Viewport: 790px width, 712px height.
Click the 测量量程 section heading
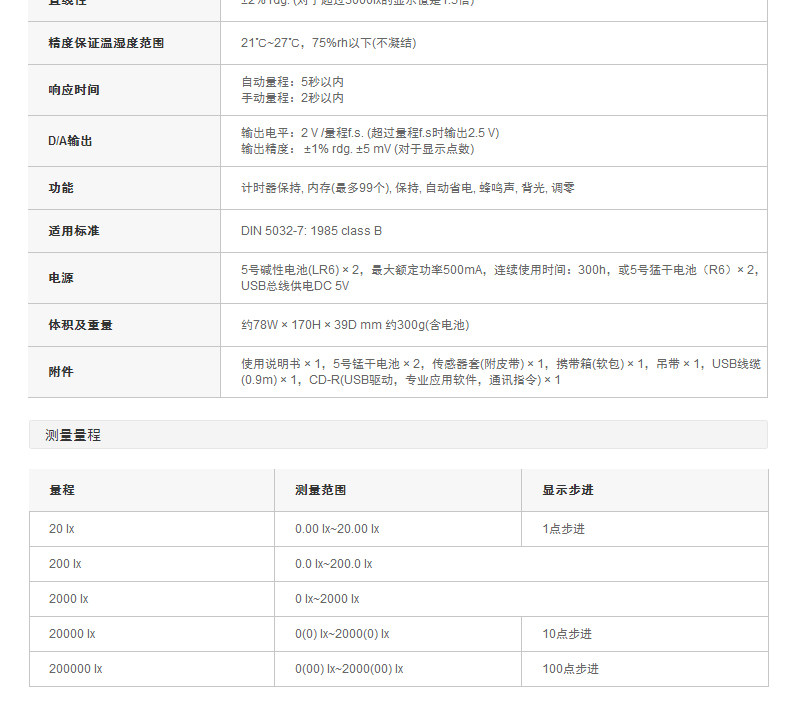tap(73, 435)
